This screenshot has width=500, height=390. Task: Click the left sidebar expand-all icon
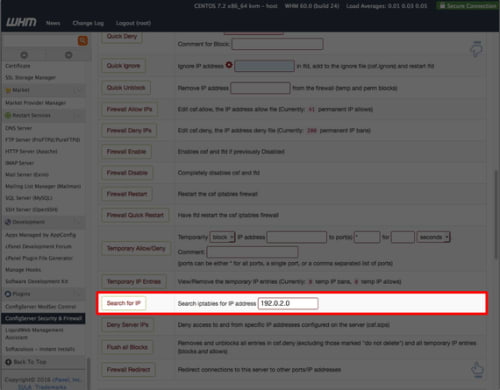[x=24, y=55]
